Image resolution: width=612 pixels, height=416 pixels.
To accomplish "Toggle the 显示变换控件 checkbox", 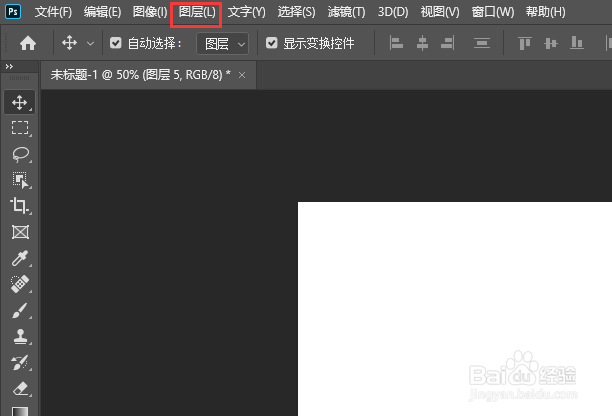I will pyautogui.click(x=271, y=43).
